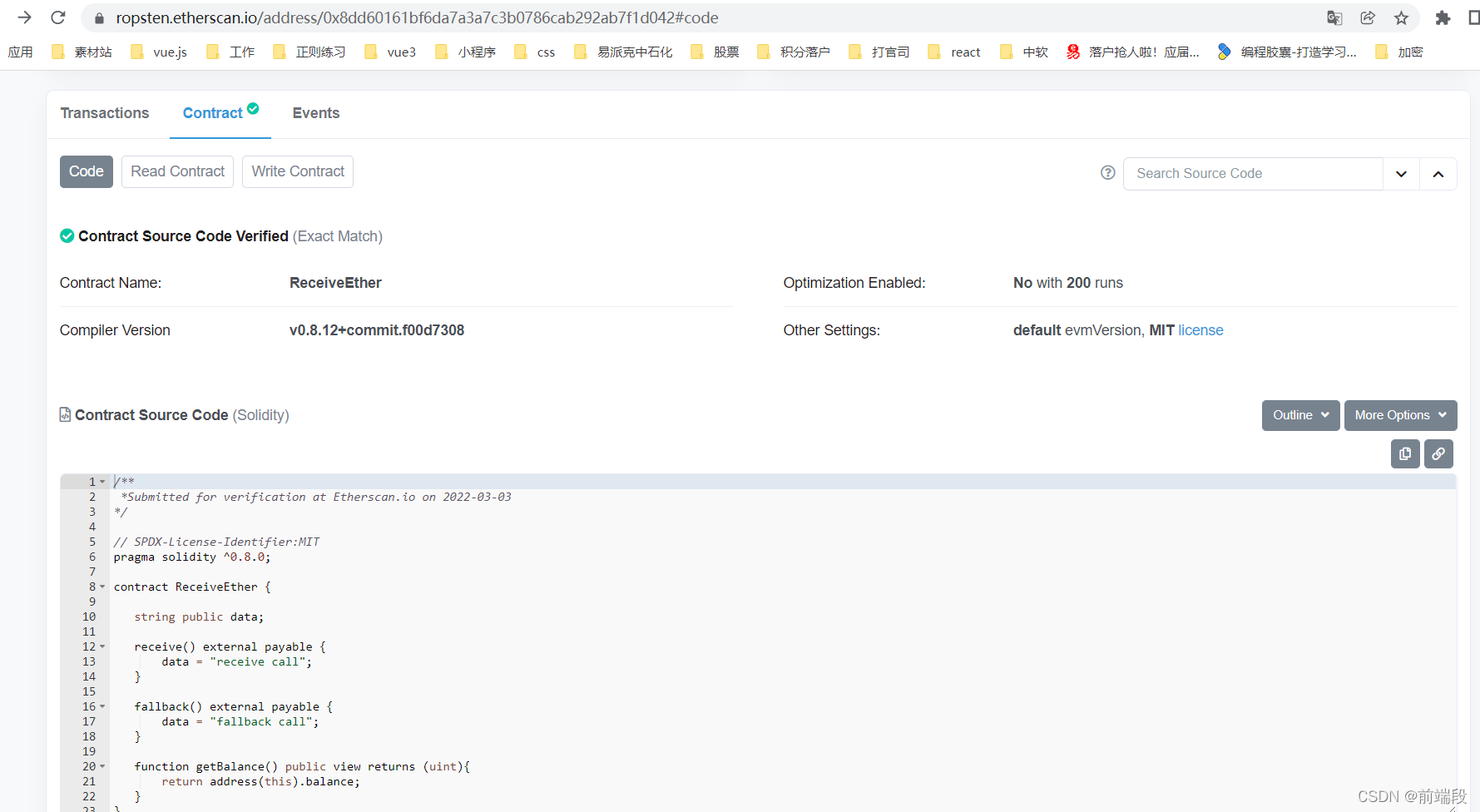Collapse the comment block at line 1
Image resolution: width=1480 pixels, height=812 pixels.
click(102, 482)
